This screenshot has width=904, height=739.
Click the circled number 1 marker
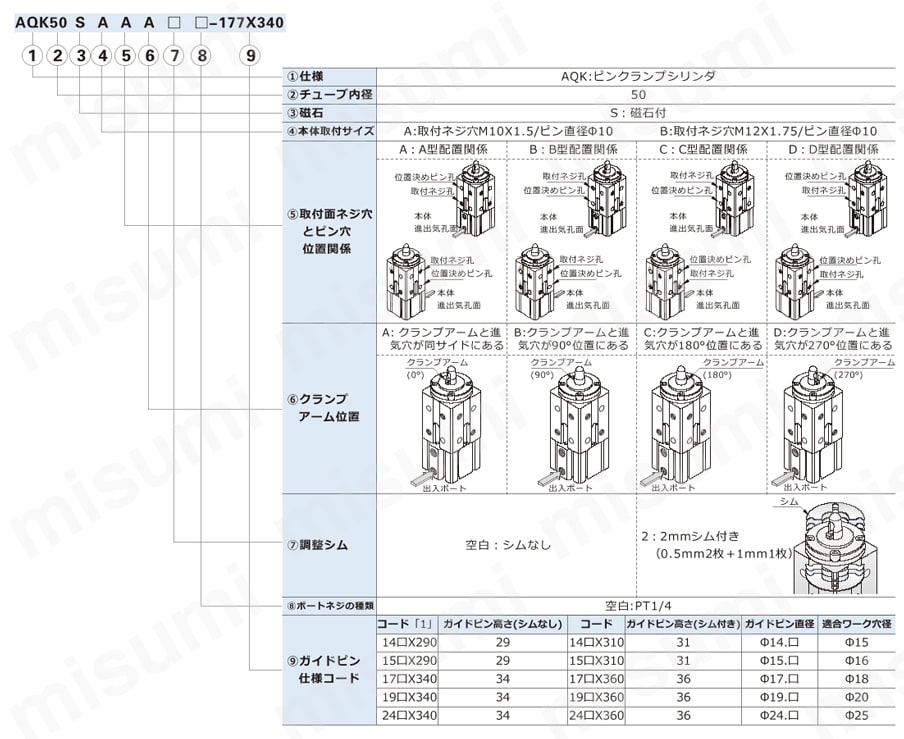click(x=32, y=56)
